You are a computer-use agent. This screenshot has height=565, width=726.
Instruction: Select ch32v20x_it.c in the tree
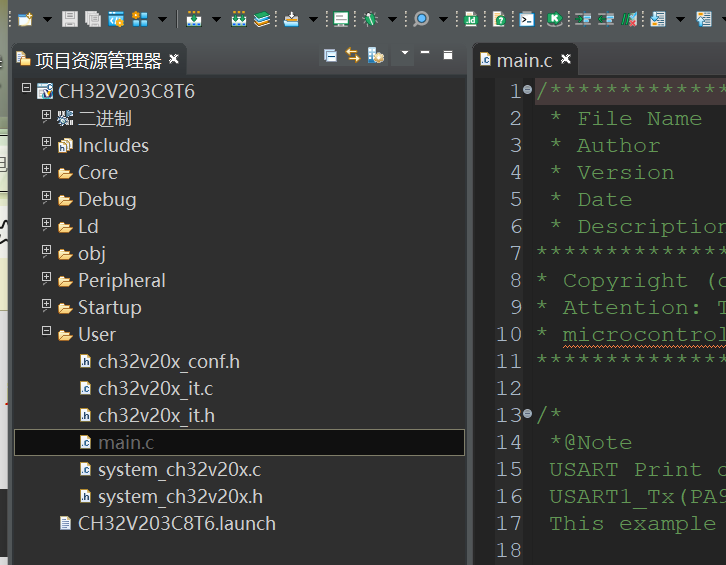tap(155, 388)
